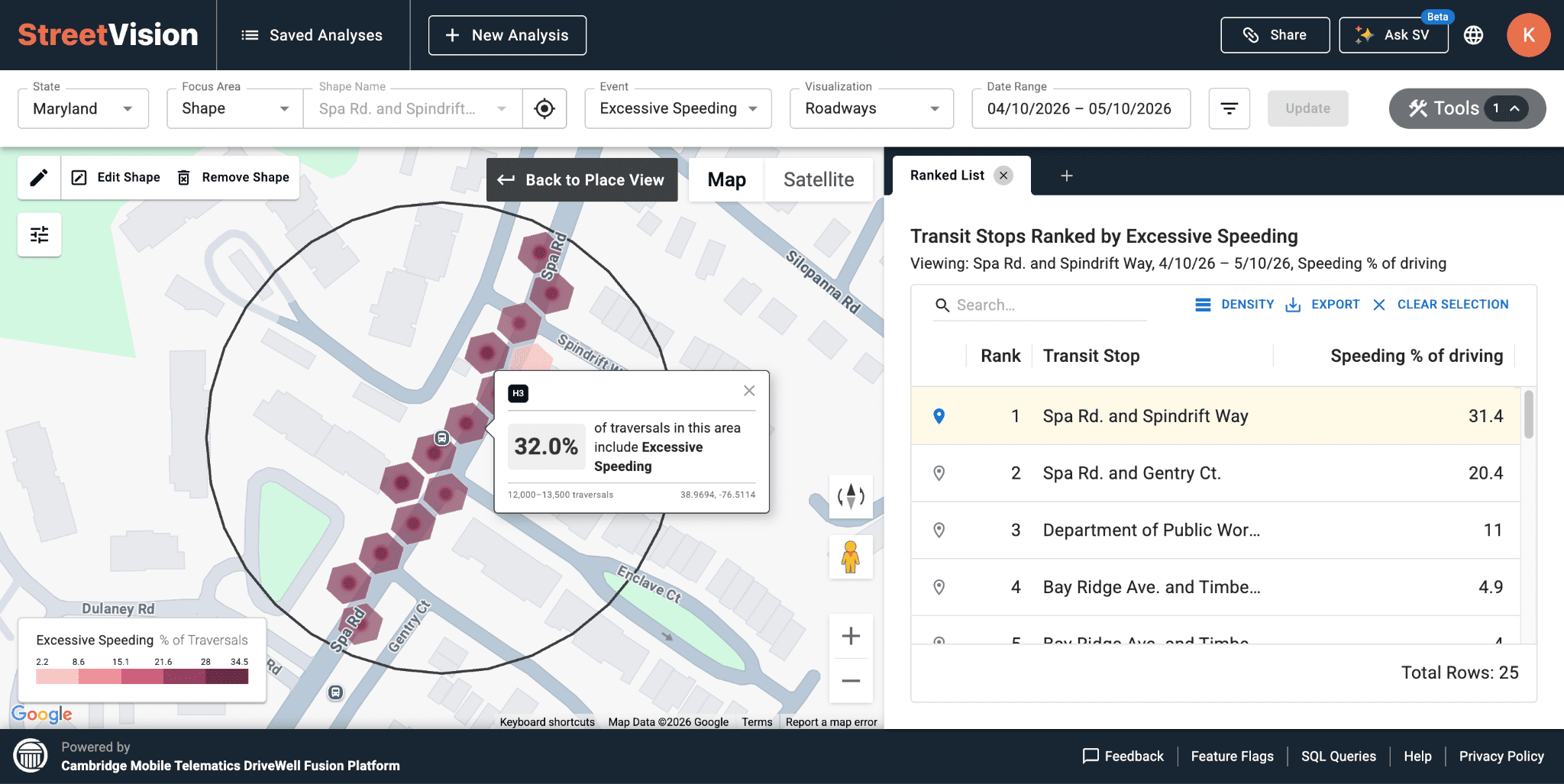Close the H3 speeding popup
The image size is (1564, 784).
coord(749,391)
